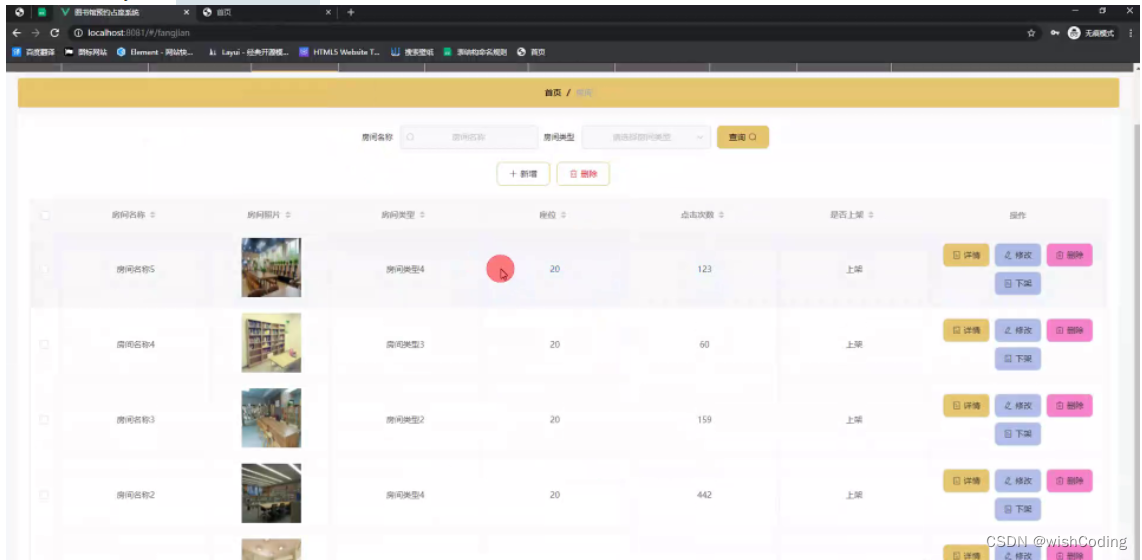The height and width of the screenshot is (560, 1142).
Task: Click the page vertical scrollbar
Action: click(x=1138, y=313)
